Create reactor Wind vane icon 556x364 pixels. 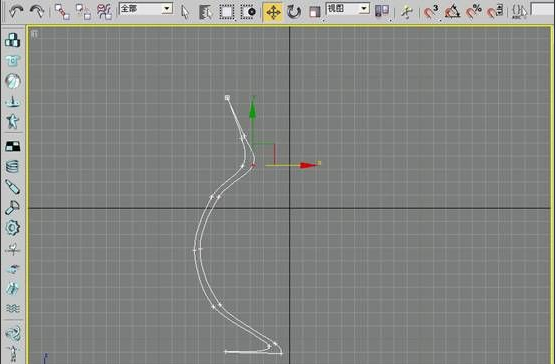click(12, 249)
